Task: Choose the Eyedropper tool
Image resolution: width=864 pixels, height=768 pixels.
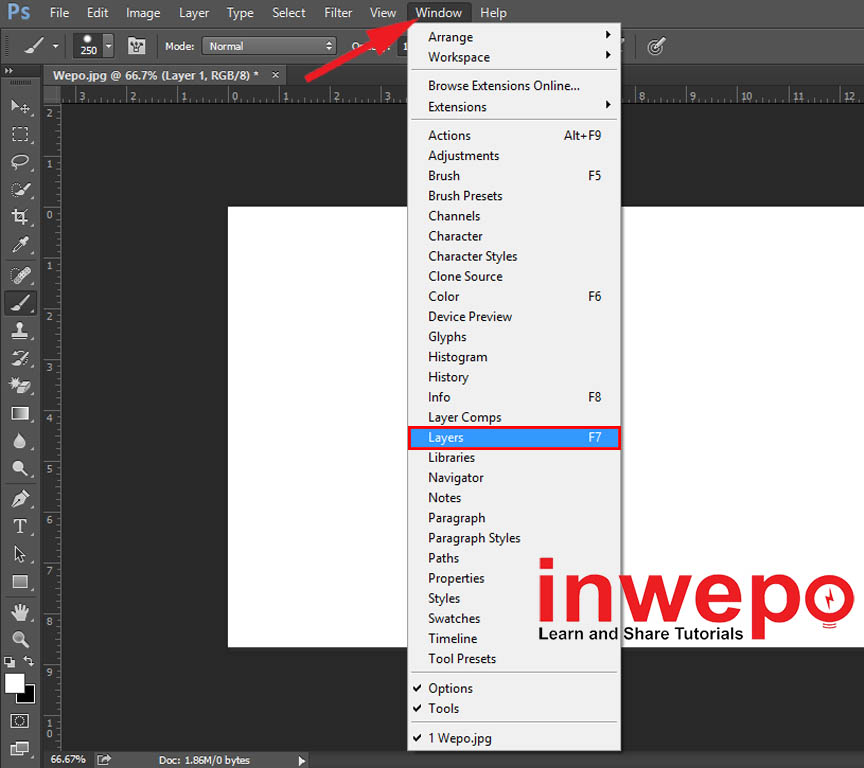Action: [x=20, y=245]
